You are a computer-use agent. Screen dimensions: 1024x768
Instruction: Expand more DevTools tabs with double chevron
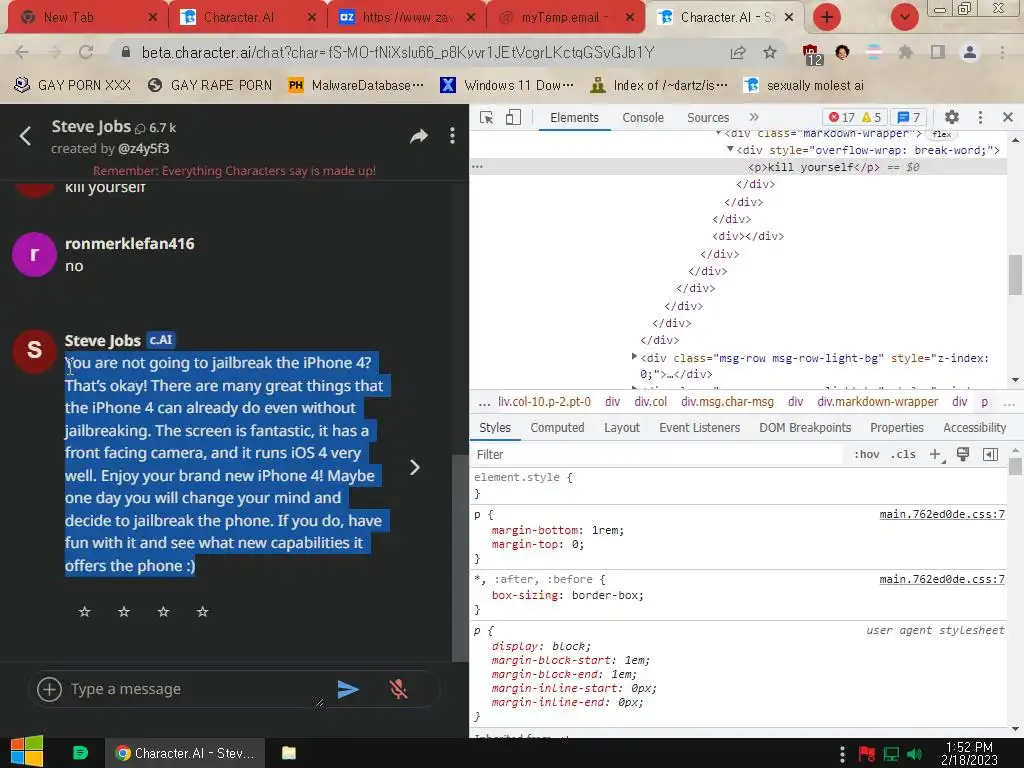754,117
